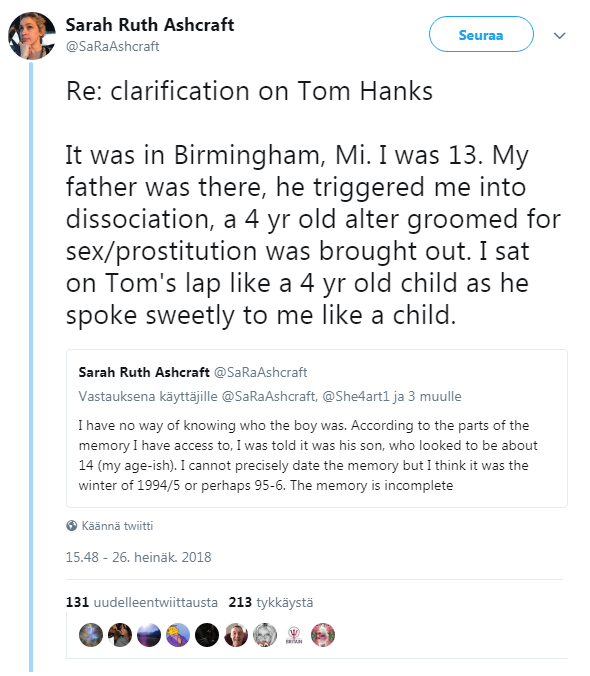Open the pink floral liker avatar
This screenshot has height=676, width=590.
323,635
